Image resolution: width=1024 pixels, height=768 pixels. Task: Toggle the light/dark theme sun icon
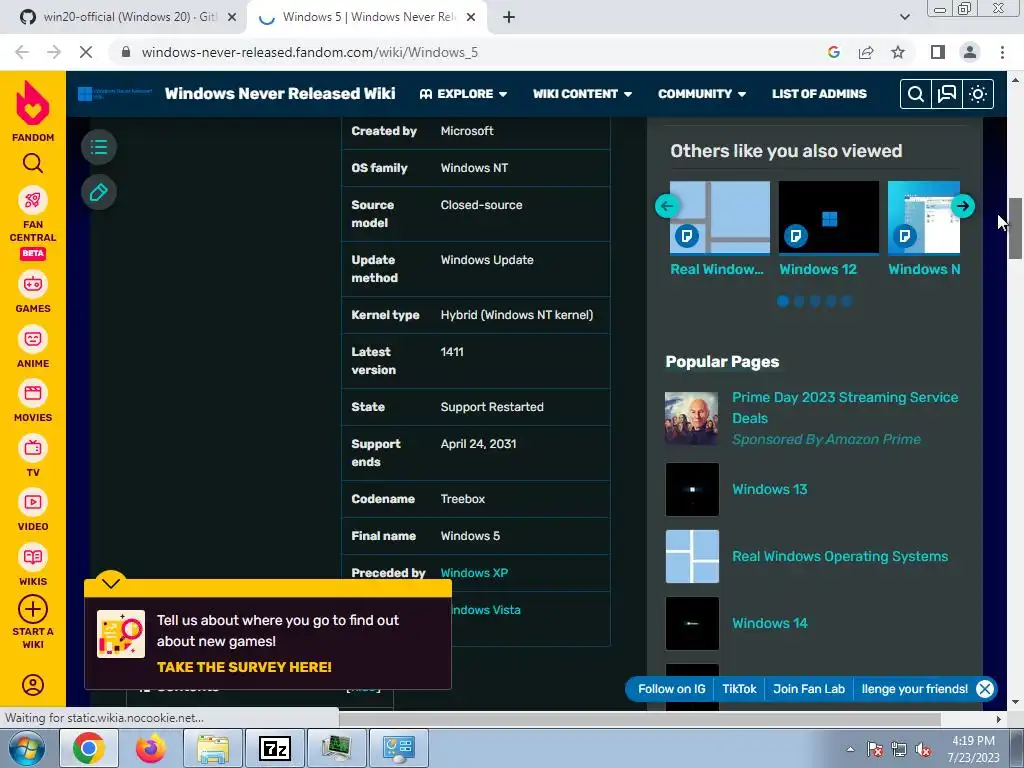[x=978, y=94]
